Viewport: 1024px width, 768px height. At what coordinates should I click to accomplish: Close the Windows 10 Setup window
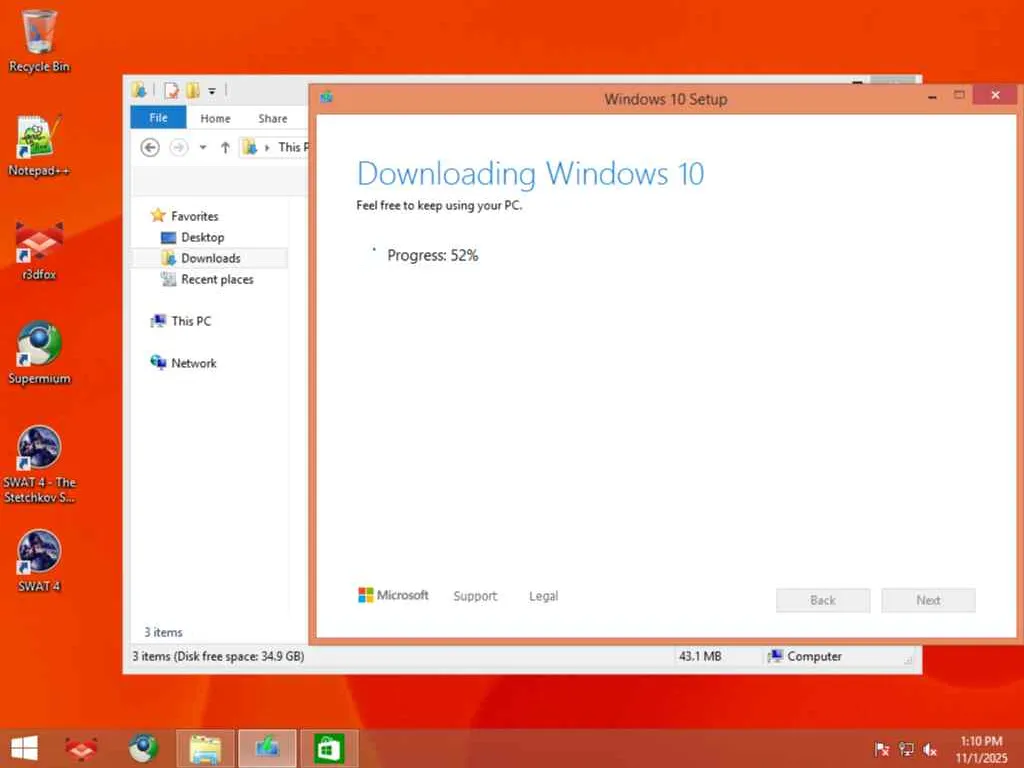995,95
